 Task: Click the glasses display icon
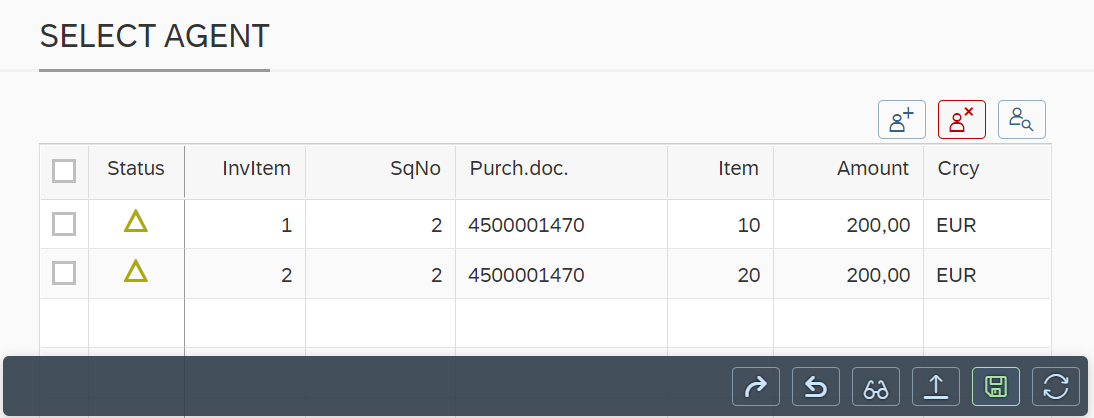click(x=876, y=386)
